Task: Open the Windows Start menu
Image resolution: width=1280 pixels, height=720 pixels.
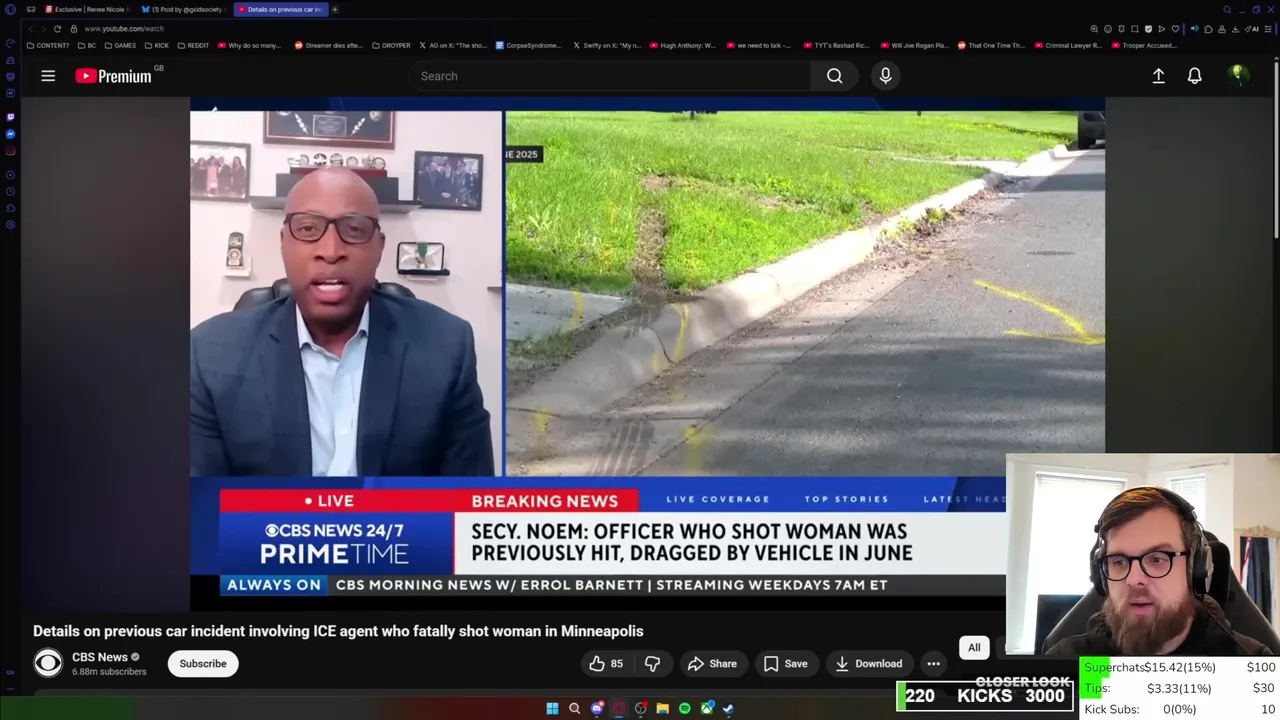Action: point(552,708)
